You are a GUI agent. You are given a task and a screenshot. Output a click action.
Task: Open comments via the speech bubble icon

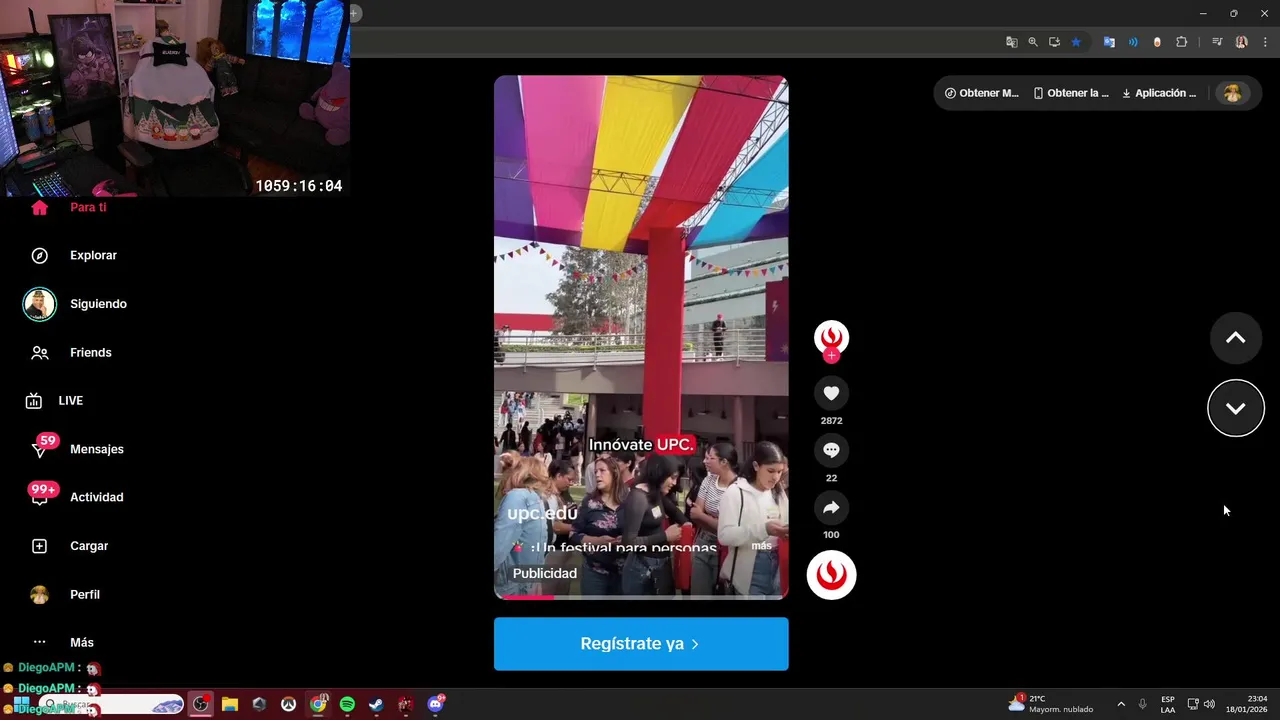click(831, 450)
